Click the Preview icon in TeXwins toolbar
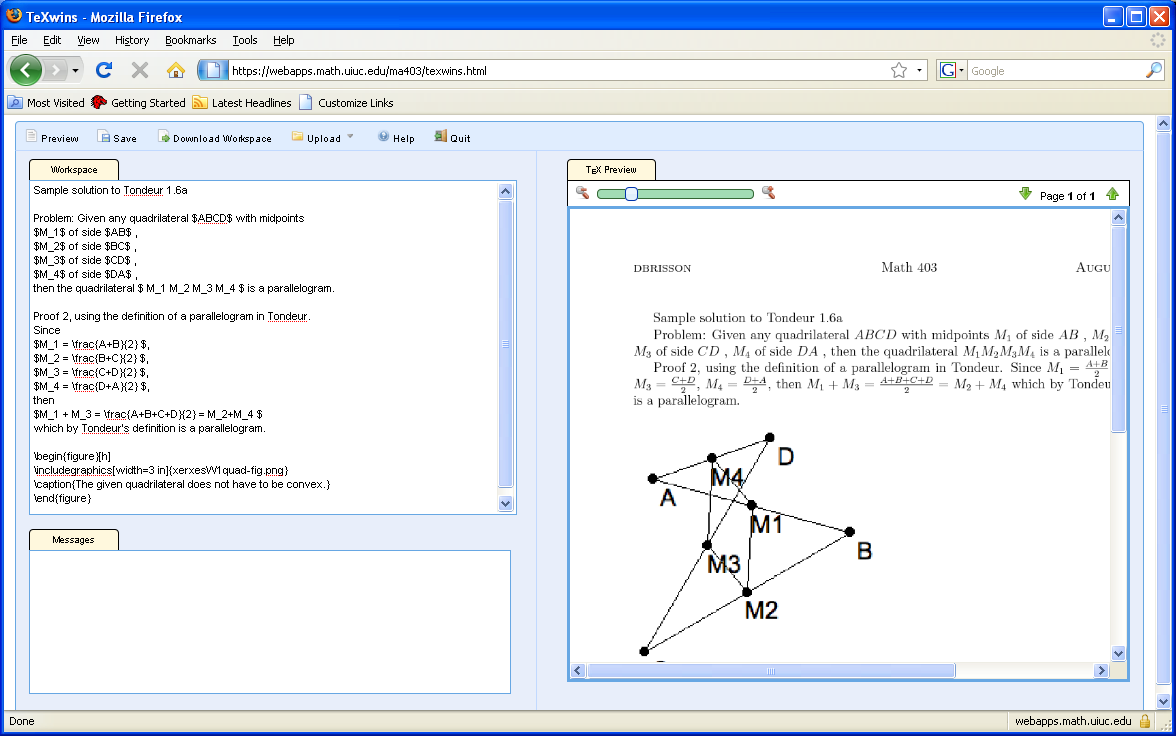 (x=31, y=137)
